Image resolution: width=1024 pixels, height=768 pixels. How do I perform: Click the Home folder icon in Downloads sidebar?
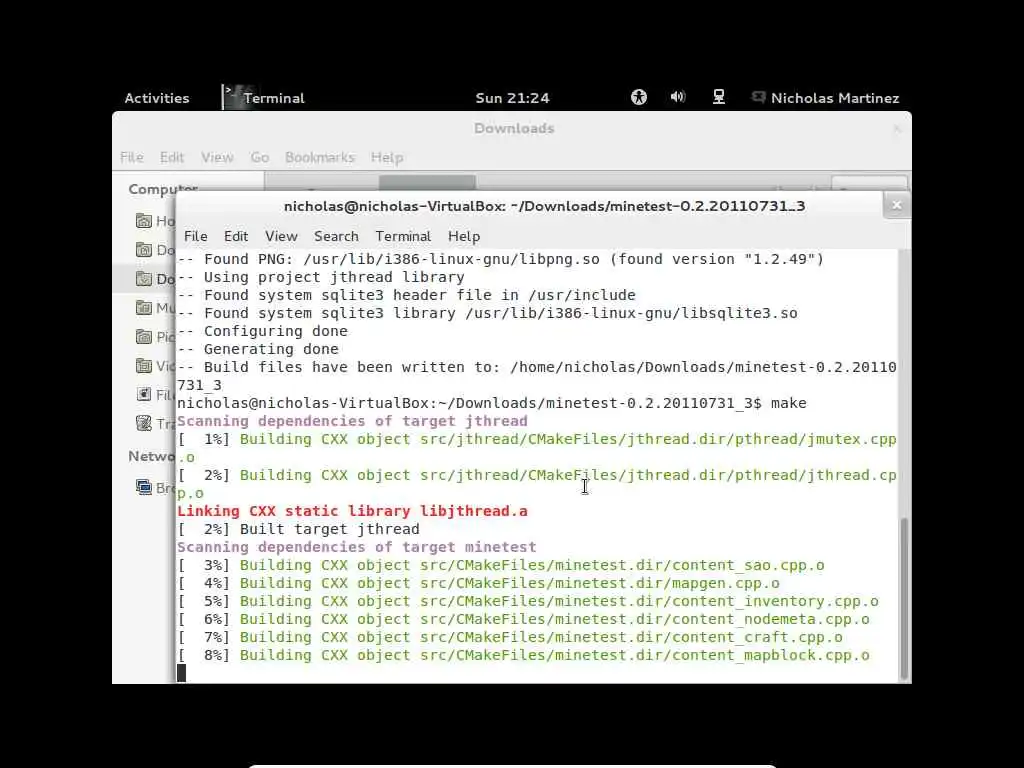(144, 221)
